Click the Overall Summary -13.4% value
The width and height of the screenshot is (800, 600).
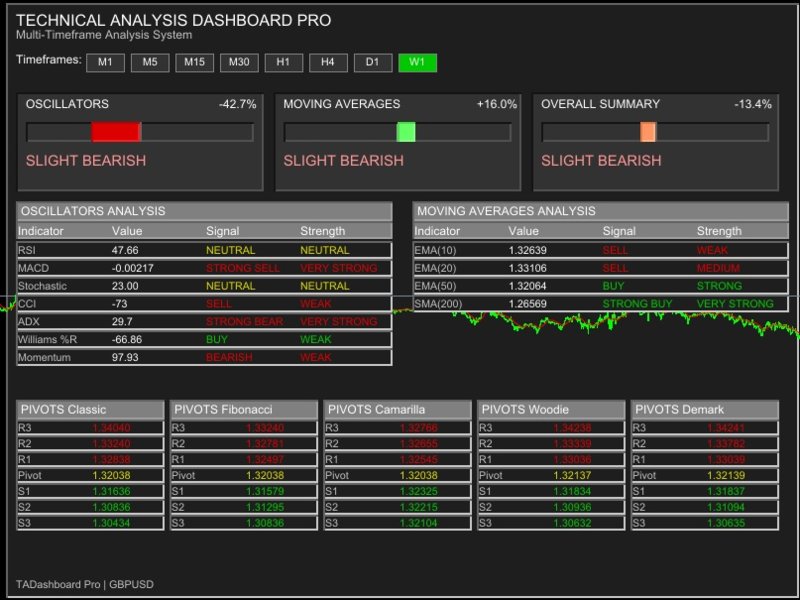753,104
